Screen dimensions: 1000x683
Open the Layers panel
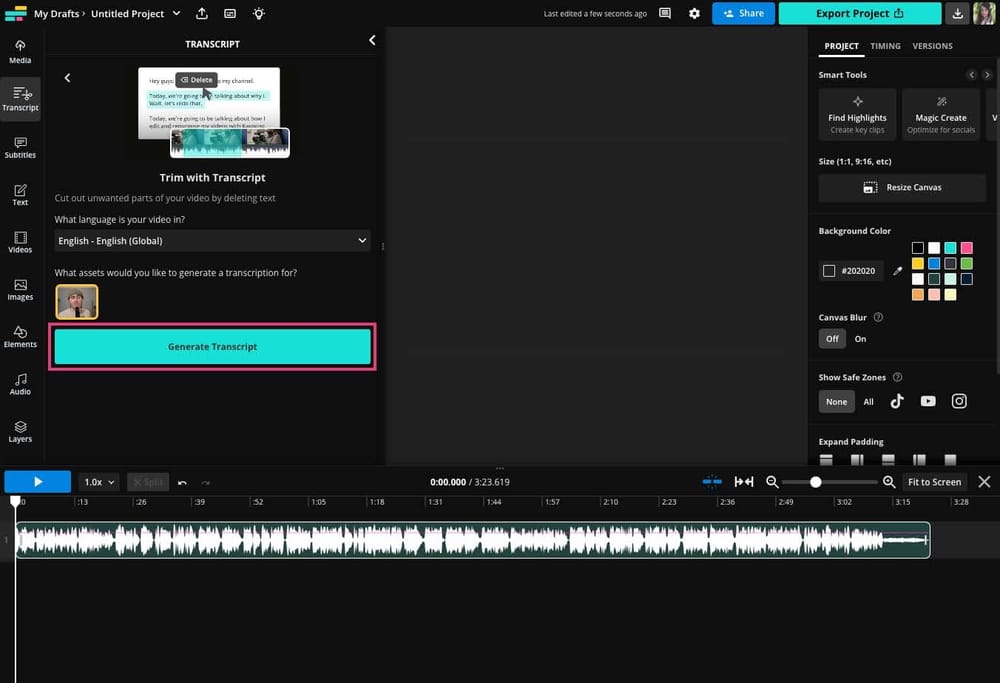tap(19, 431)
